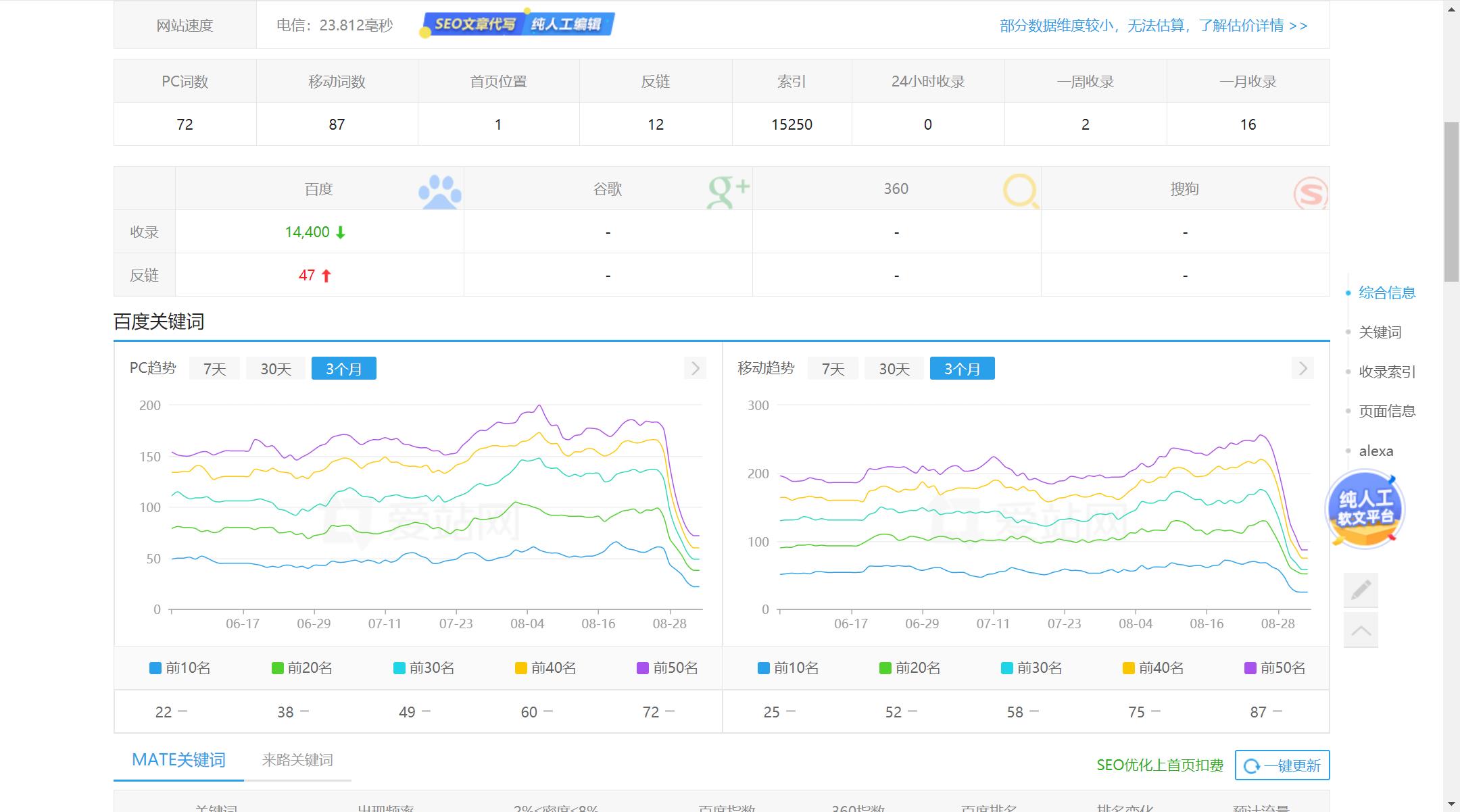The width and height of the screenshot is (1460, 812).
Task: Open SEO优化上首页扣费 link
Action: 1160,765
